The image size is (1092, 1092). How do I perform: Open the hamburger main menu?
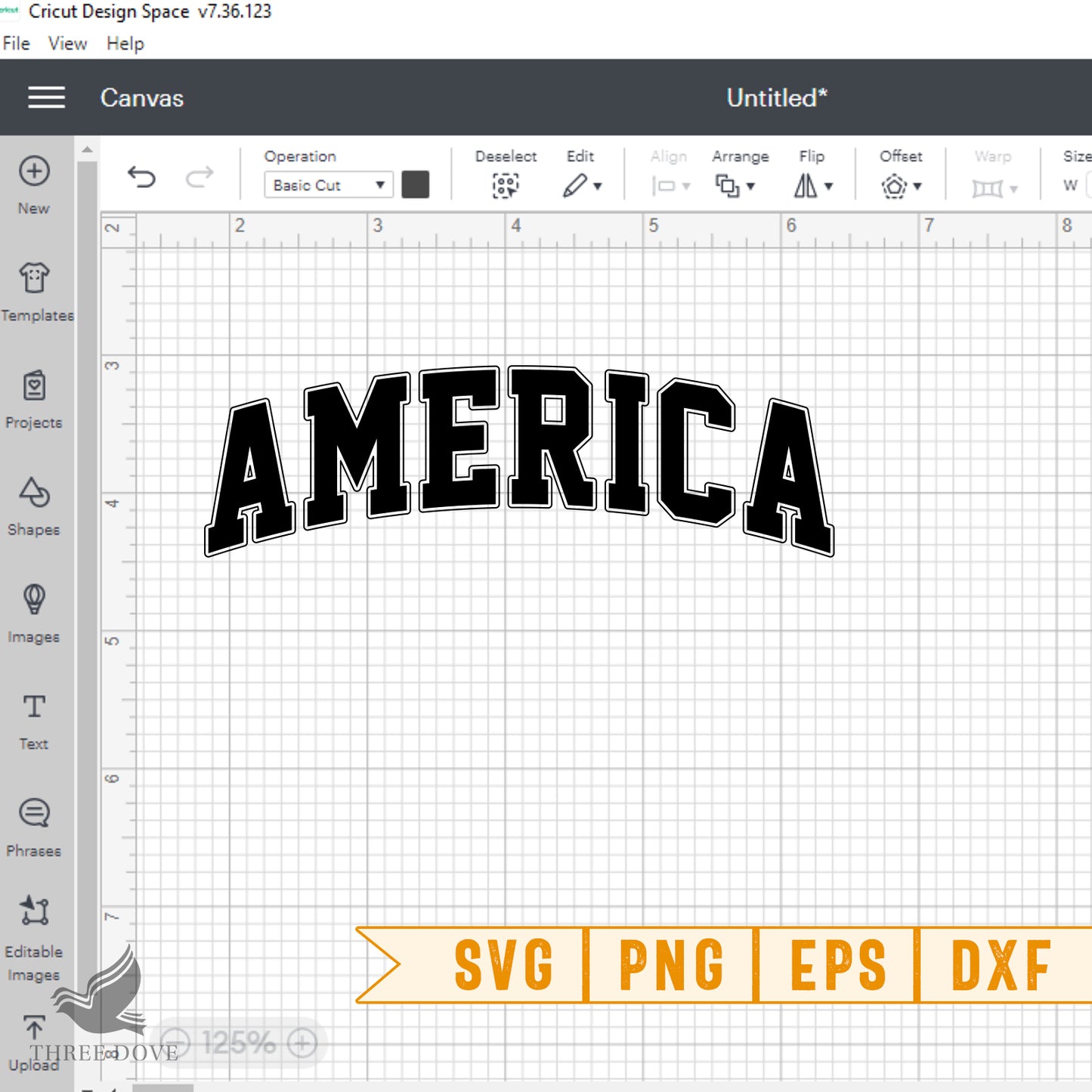(46, 97)
